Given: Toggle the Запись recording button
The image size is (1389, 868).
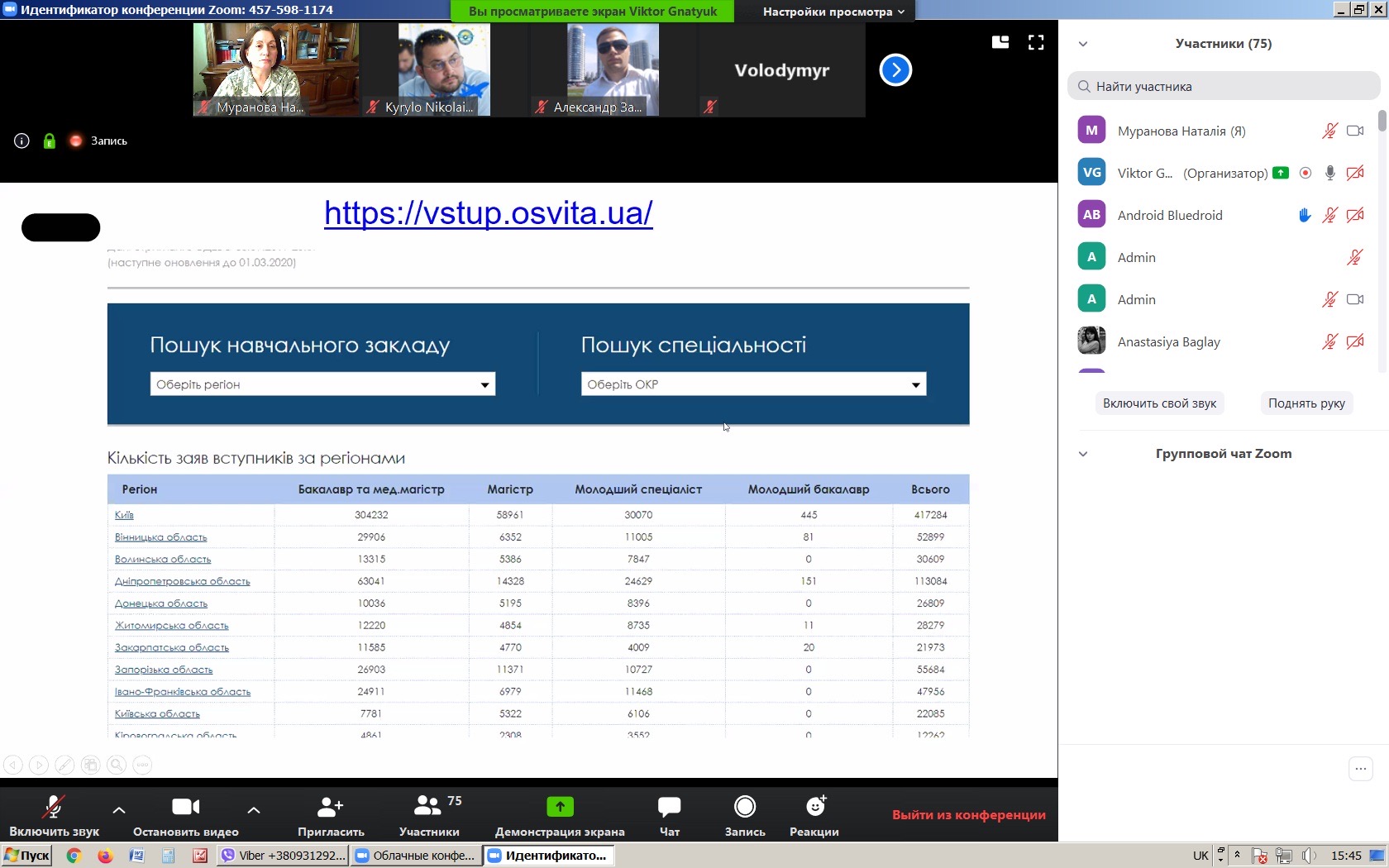Looking at the screenshot, I should [x=744, y=807].
